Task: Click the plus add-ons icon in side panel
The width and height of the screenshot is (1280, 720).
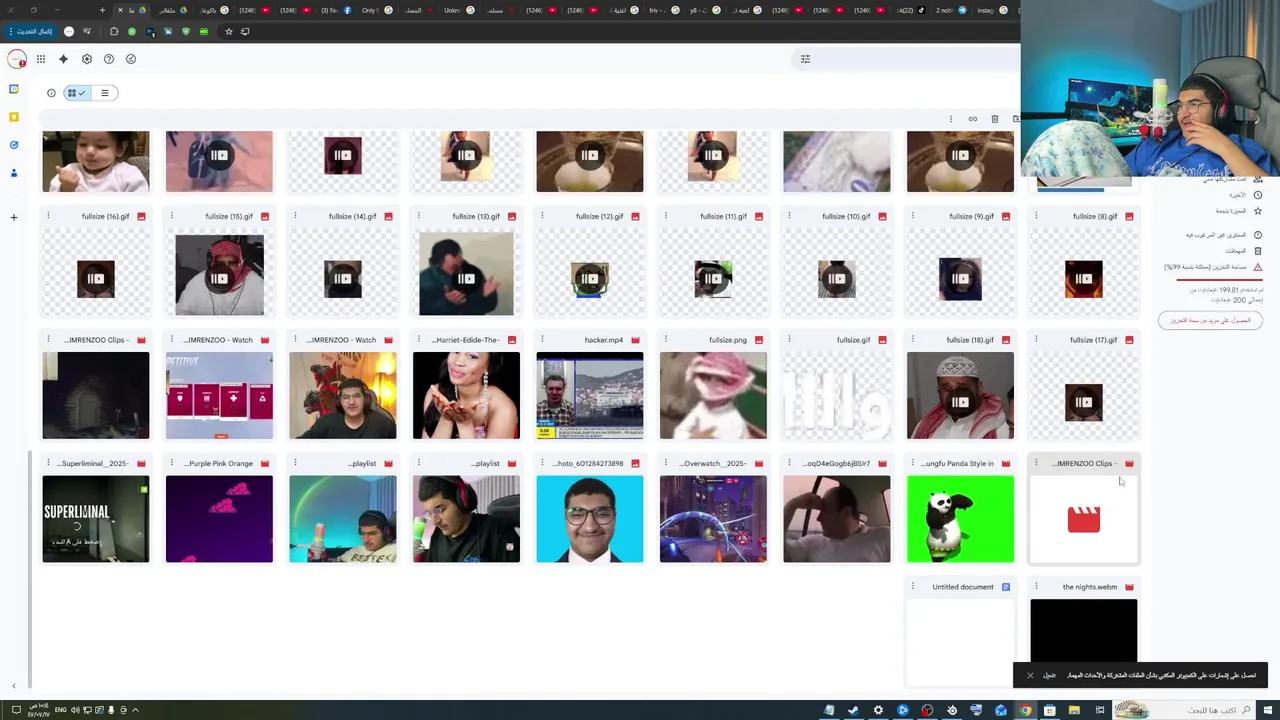Action: [x=14, y=217]
